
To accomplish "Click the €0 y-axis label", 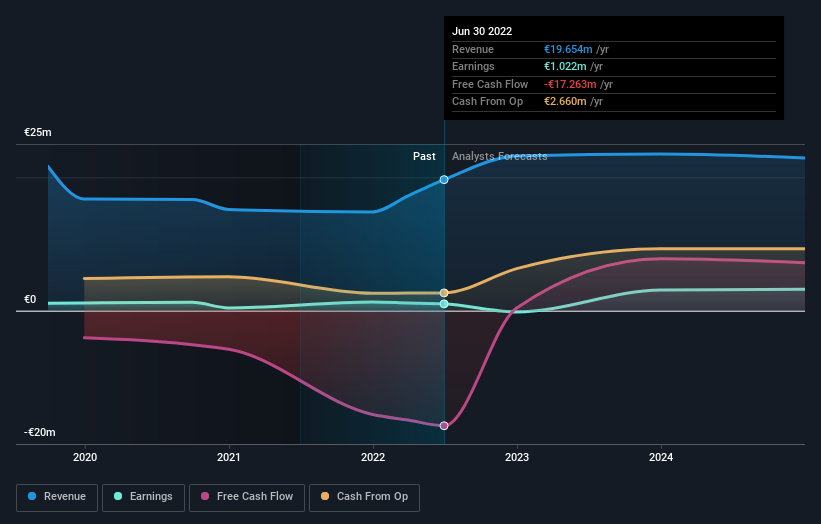I will coord(30,299).
